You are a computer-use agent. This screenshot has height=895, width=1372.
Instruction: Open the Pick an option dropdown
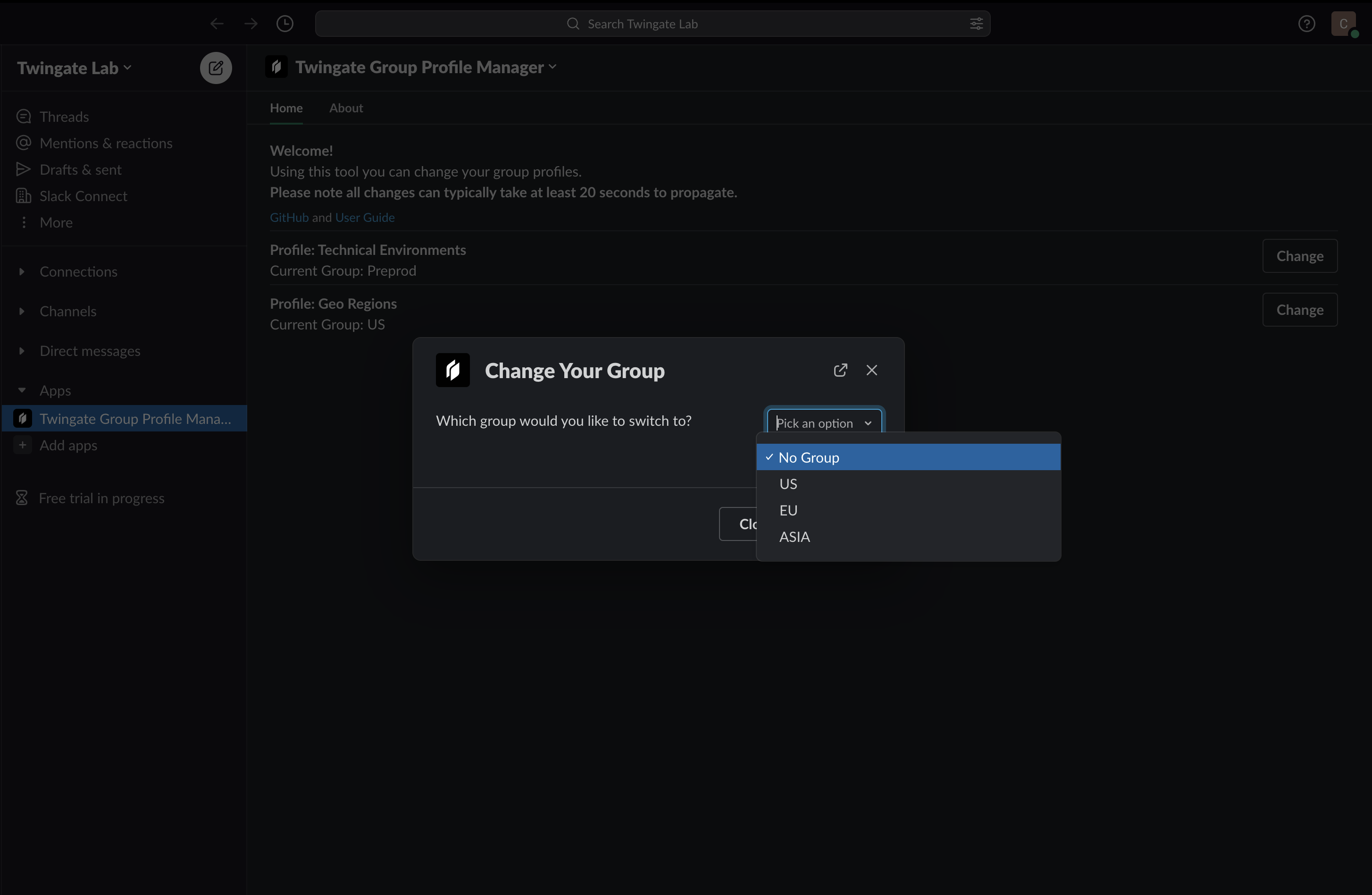(x=824, y=422)
